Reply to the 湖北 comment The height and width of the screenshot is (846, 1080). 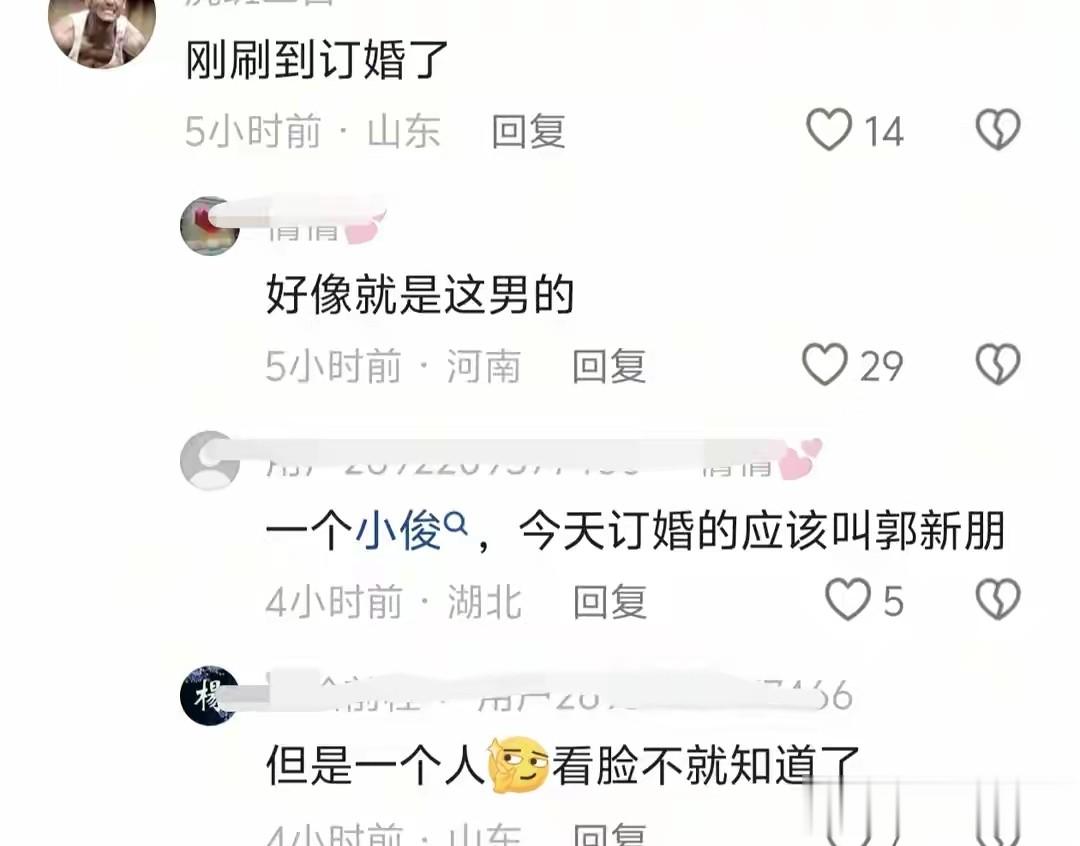tap(610, 601)
